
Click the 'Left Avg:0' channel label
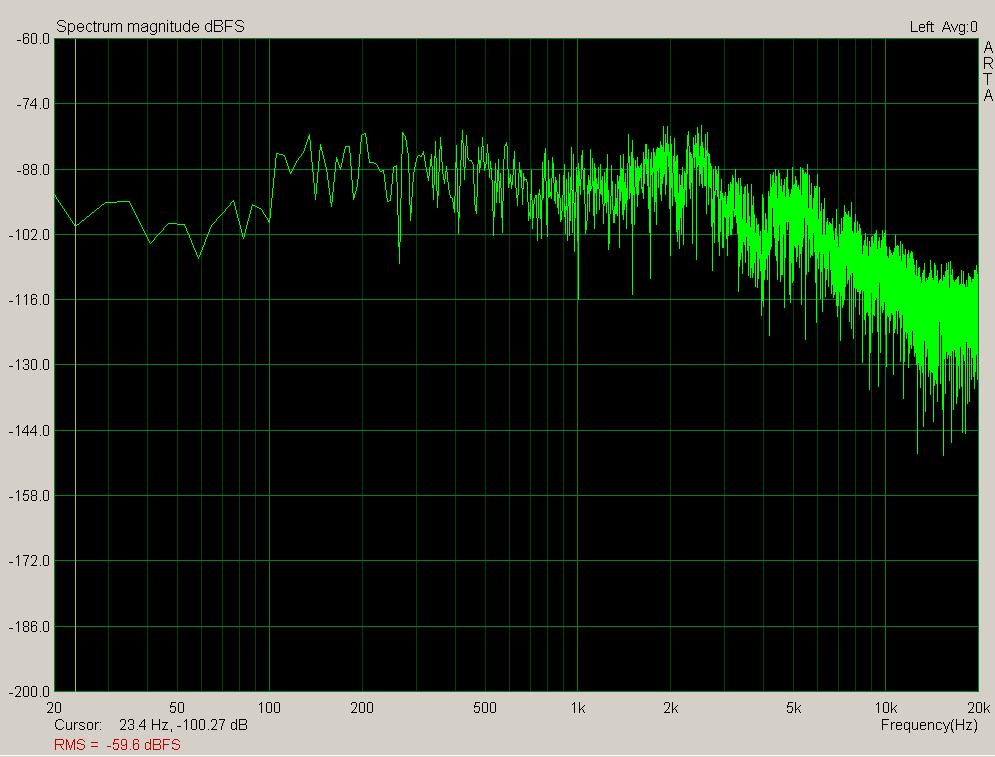click(943, 27)
